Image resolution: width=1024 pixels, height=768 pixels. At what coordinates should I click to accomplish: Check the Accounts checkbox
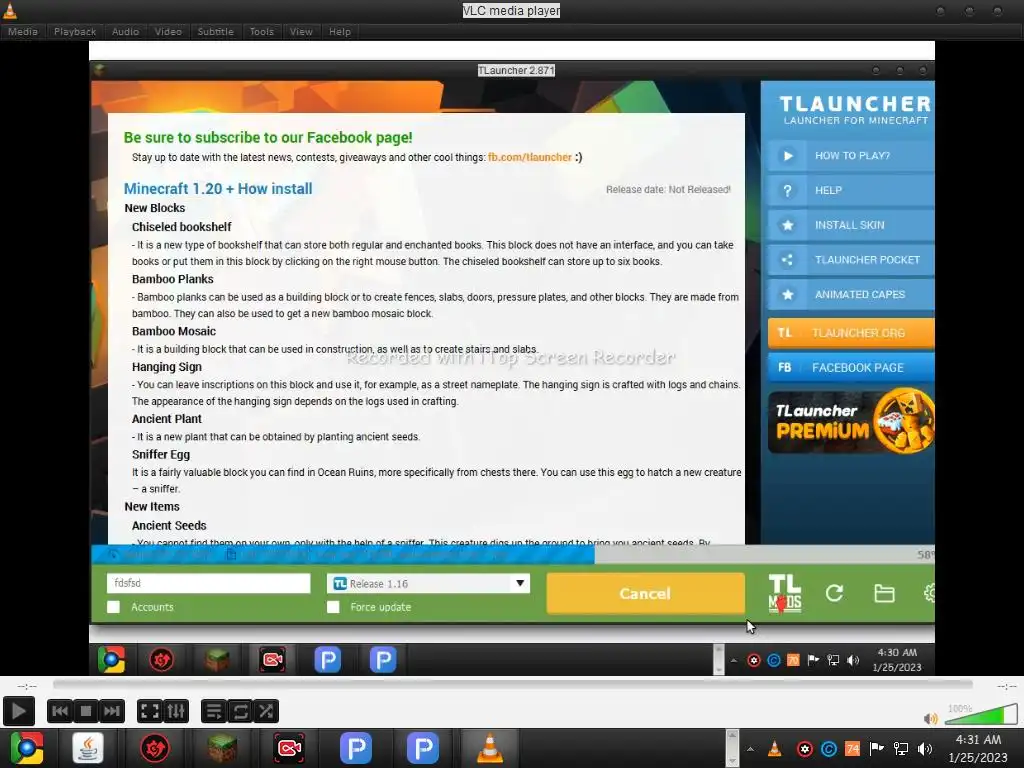tap(114, 607)
